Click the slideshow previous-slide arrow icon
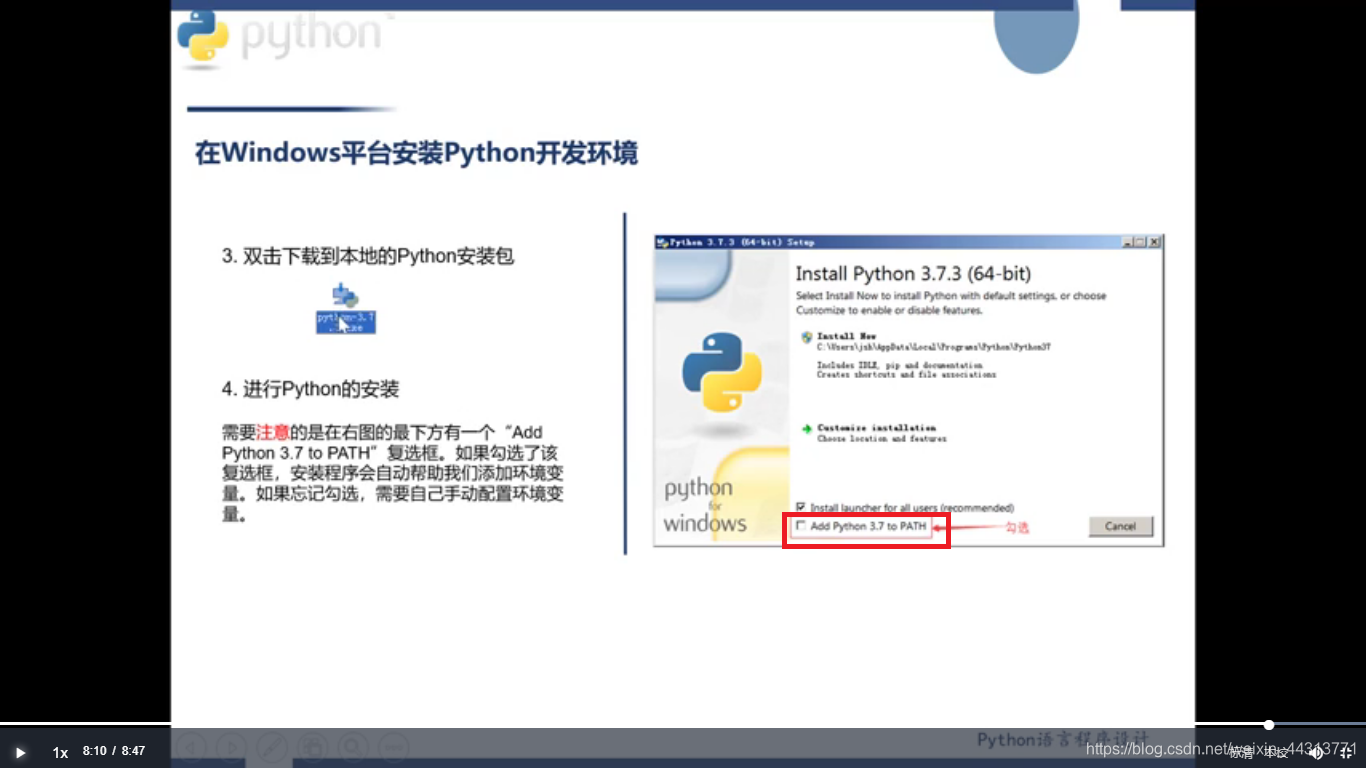The image size is (1366, 768). click(x=190, y=747)
